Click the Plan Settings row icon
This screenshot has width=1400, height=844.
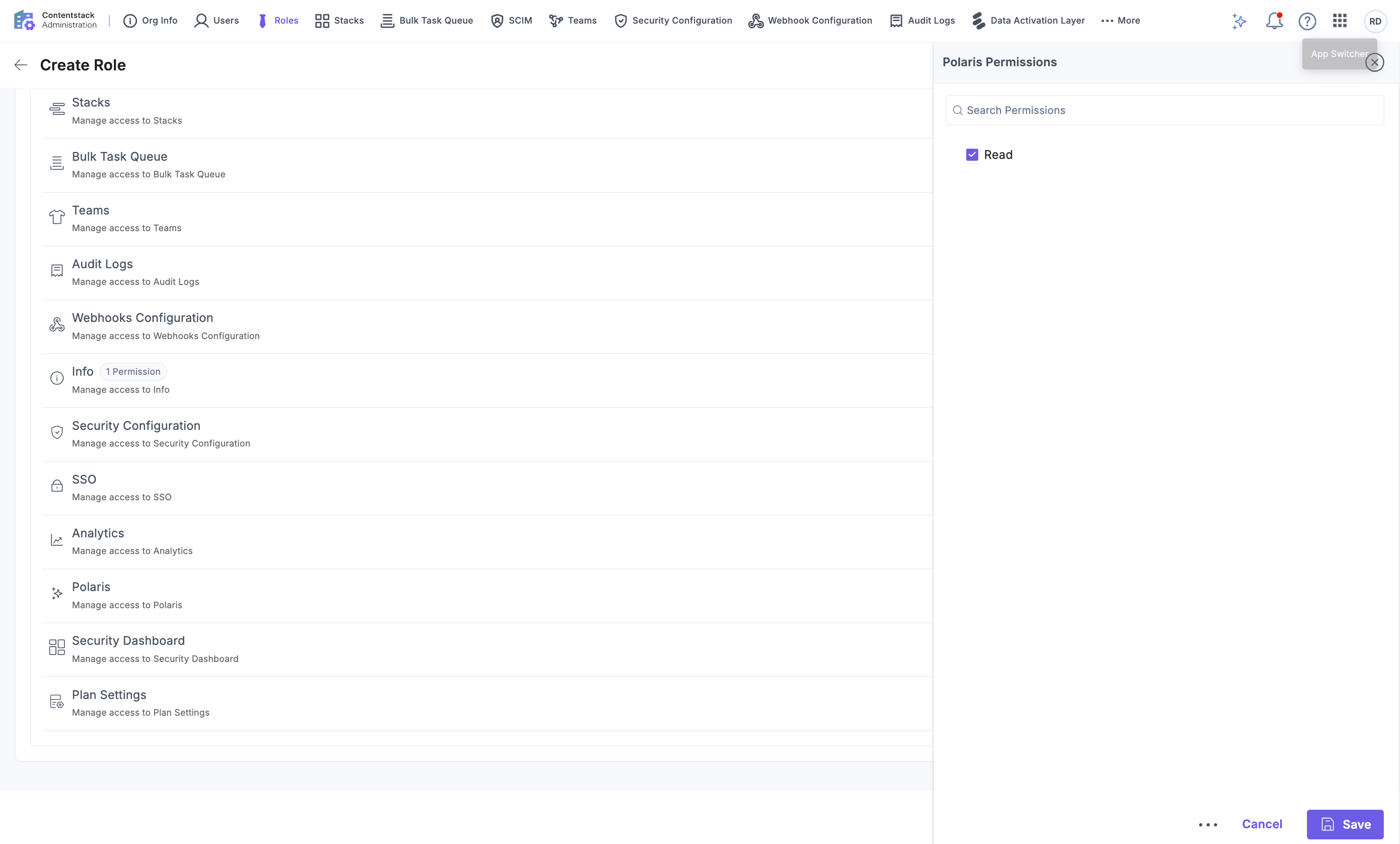point(57,701)
